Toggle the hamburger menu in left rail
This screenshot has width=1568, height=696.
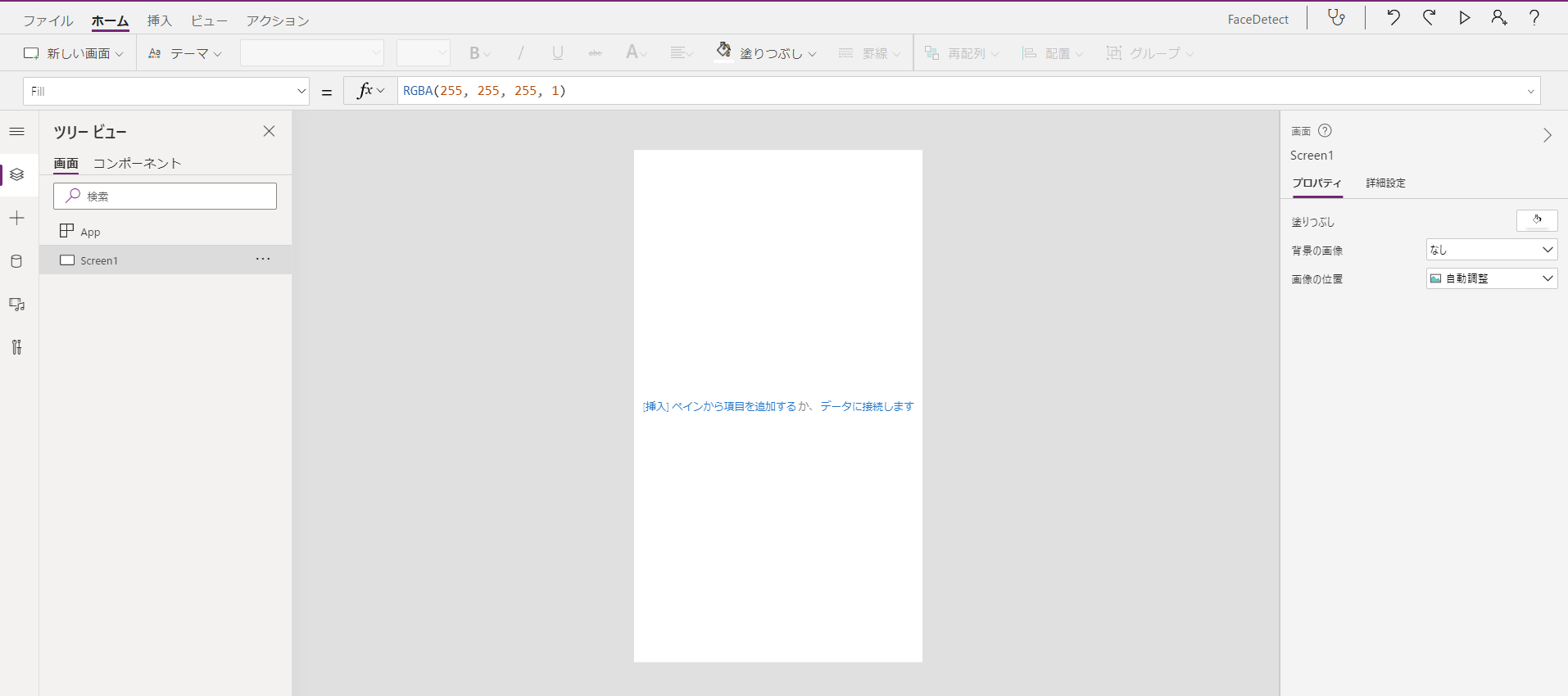pos(17,131)
